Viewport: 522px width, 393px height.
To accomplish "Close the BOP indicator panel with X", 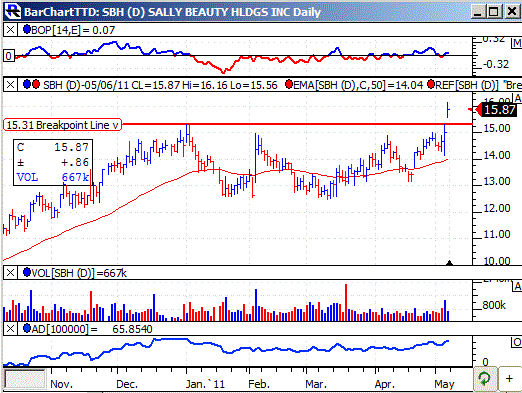I will point(10,30).
